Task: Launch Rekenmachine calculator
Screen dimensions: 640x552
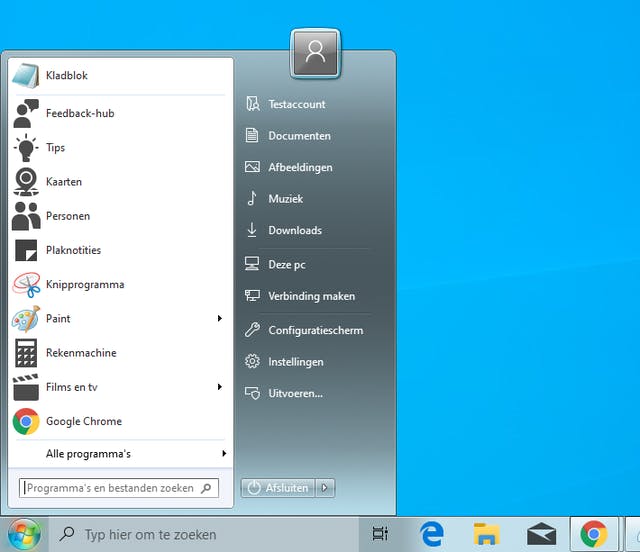Action: click(80, 353)
